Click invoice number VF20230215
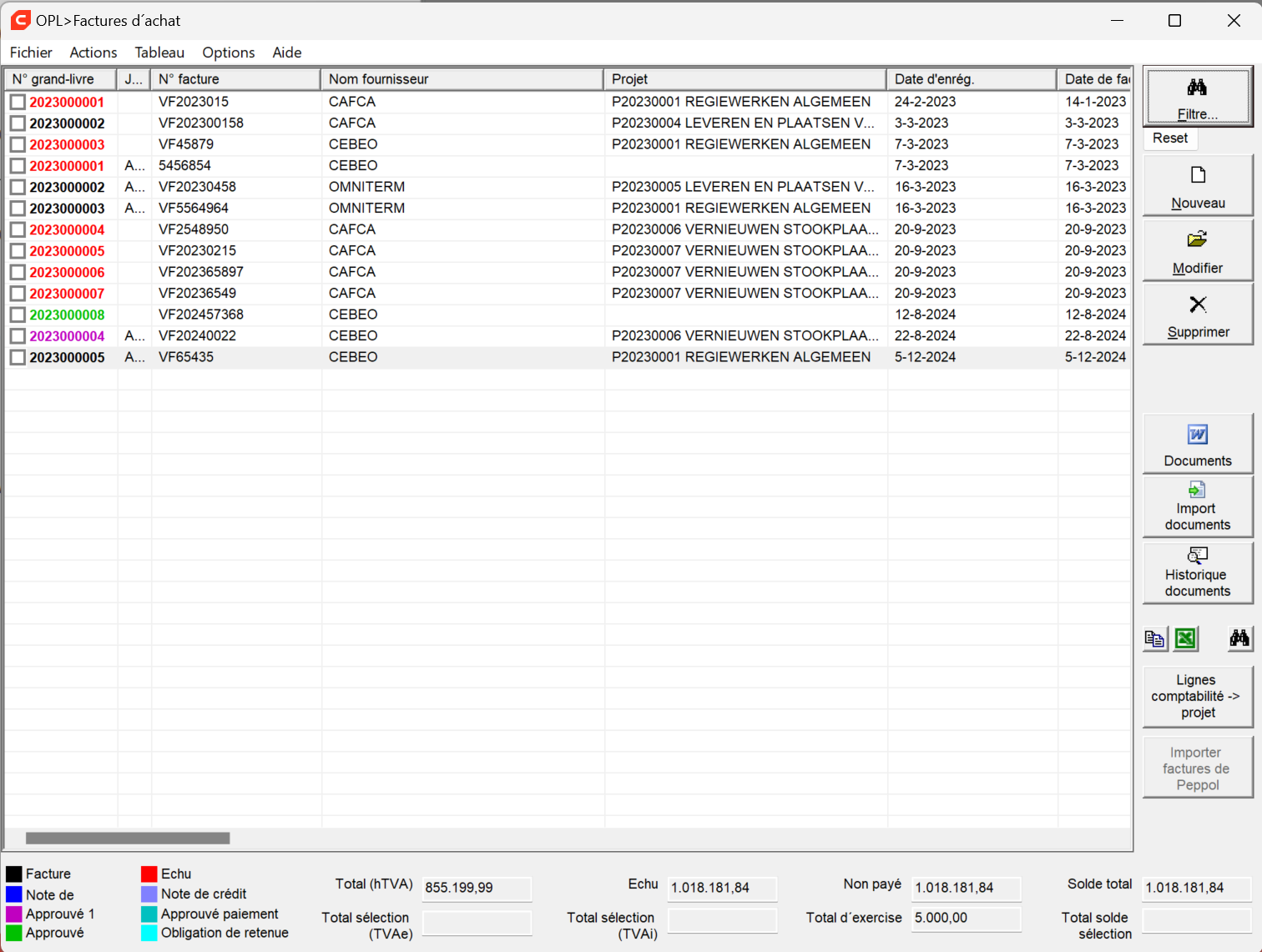 198,250
